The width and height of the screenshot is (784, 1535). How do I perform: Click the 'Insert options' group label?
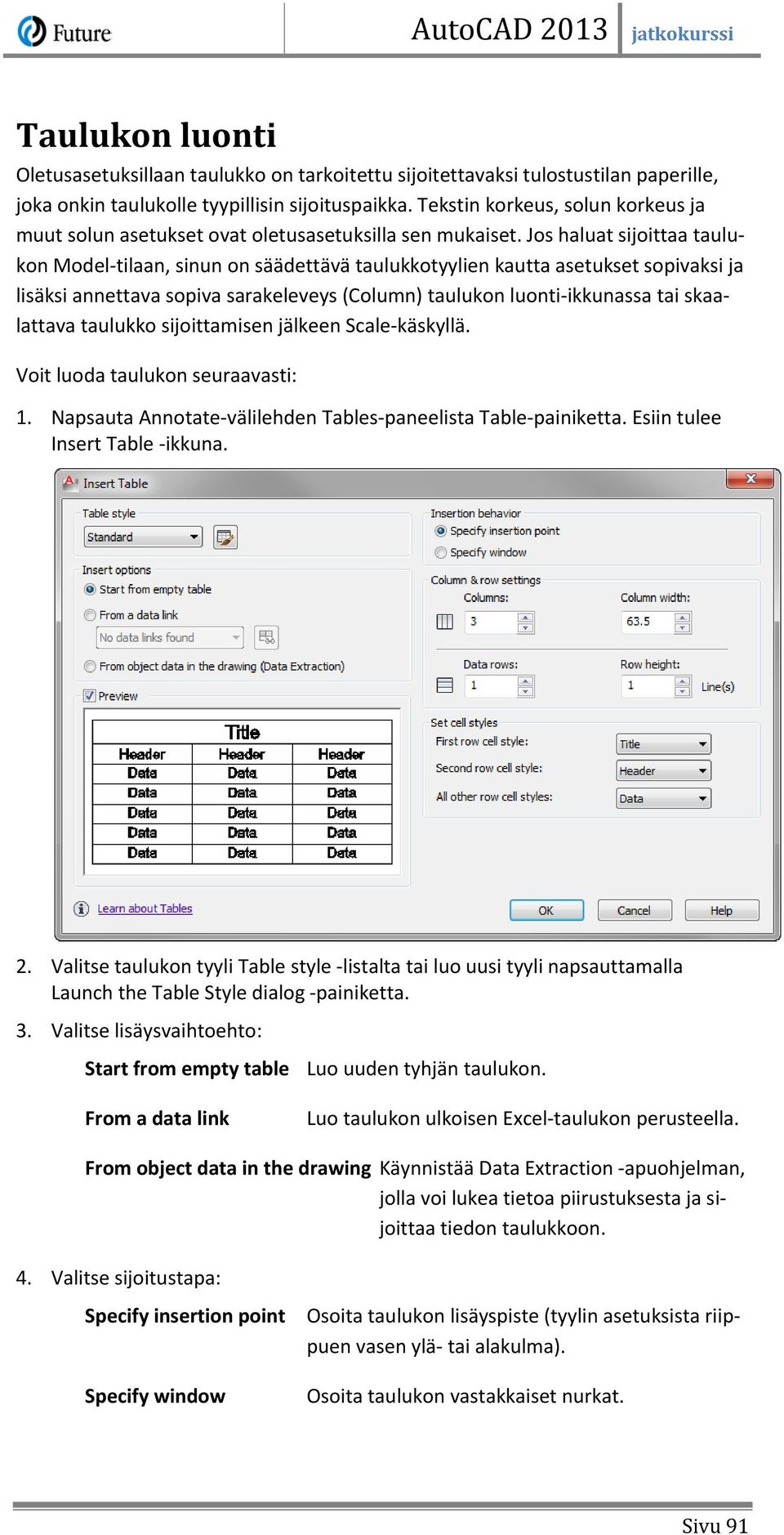point(117,570)
